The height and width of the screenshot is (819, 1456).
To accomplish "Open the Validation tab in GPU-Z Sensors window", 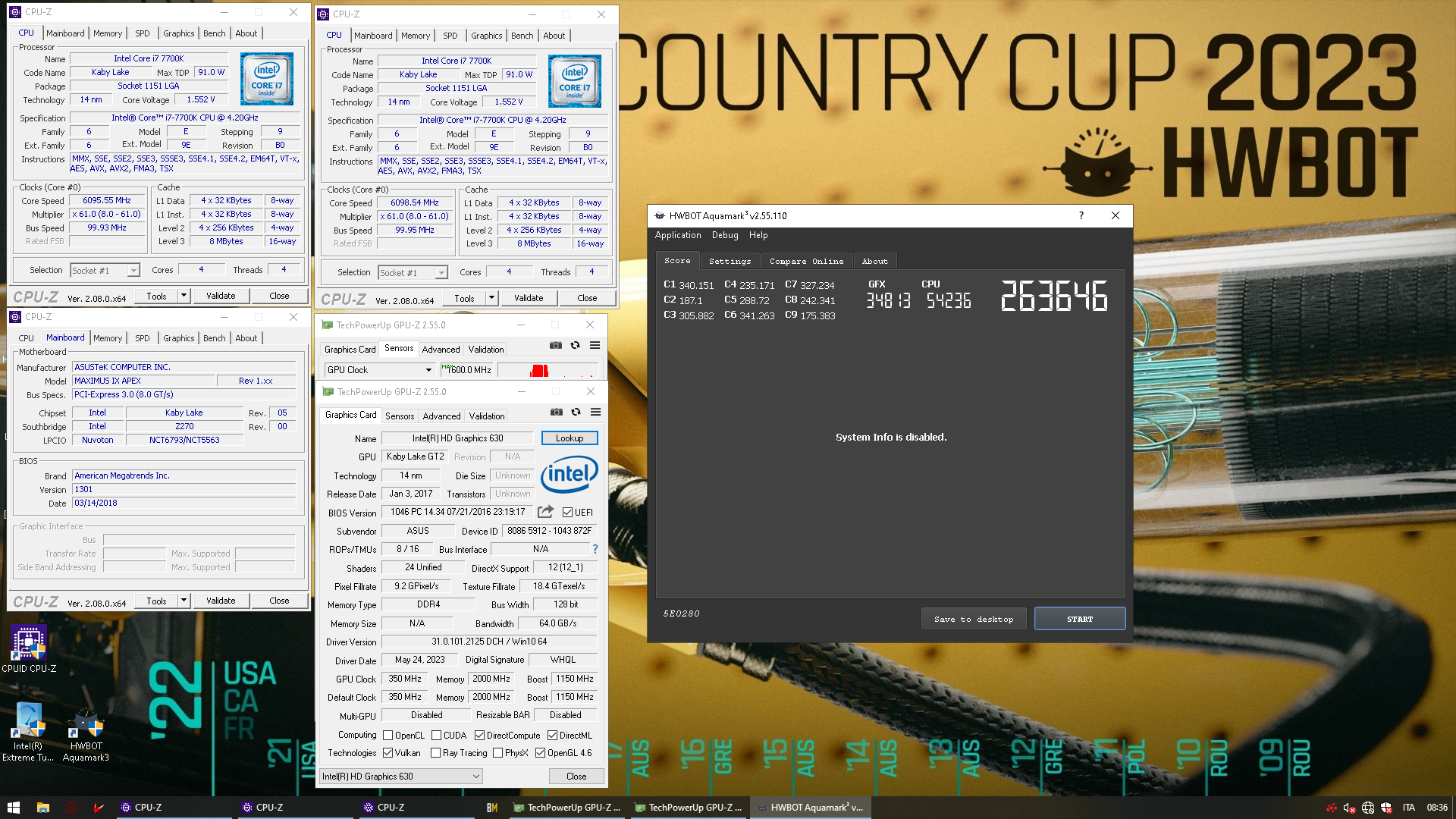I will click(486, 350).
